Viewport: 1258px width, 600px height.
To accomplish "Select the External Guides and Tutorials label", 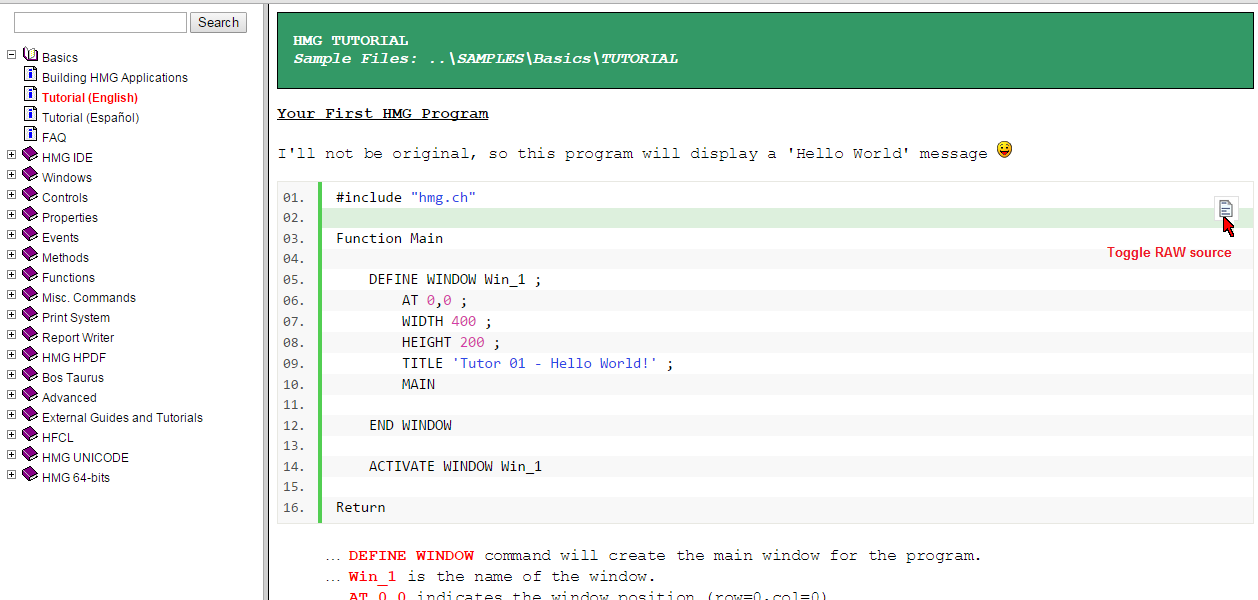I will coord(122,418).
